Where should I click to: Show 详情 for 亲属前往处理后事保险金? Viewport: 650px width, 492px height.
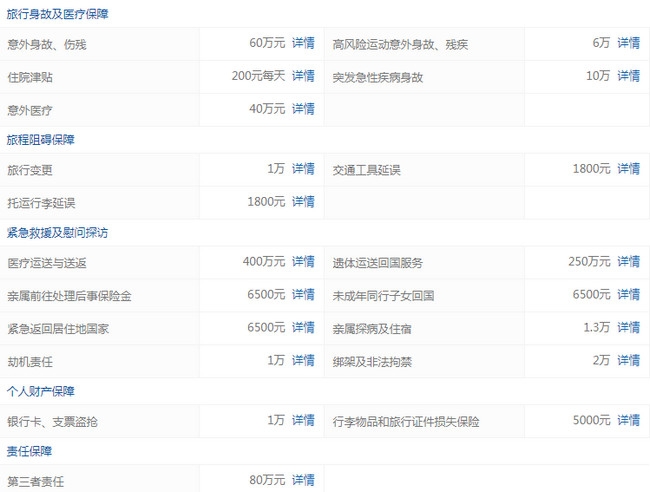303,295
